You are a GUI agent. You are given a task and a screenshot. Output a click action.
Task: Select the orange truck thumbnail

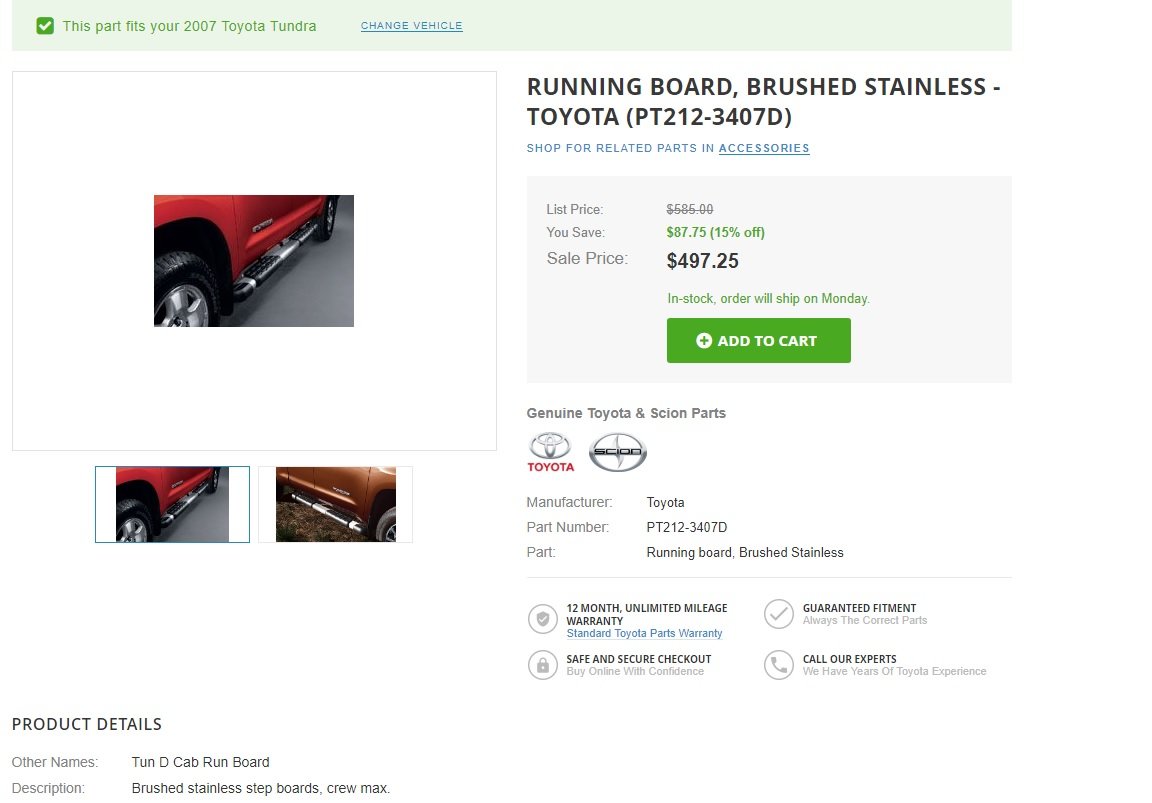click(x=336, y=505)
